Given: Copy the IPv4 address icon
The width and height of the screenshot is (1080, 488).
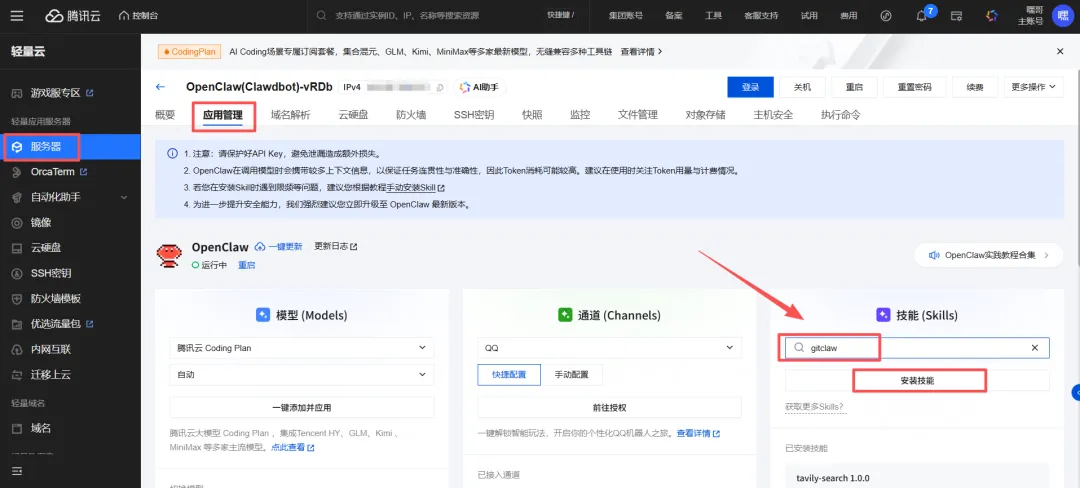Looking at the screenshot, I should (441, 87).
